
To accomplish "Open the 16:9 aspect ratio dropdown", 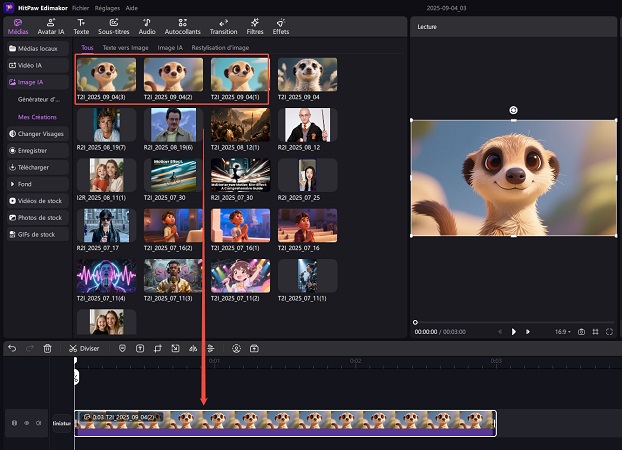I will click(562, 332).
